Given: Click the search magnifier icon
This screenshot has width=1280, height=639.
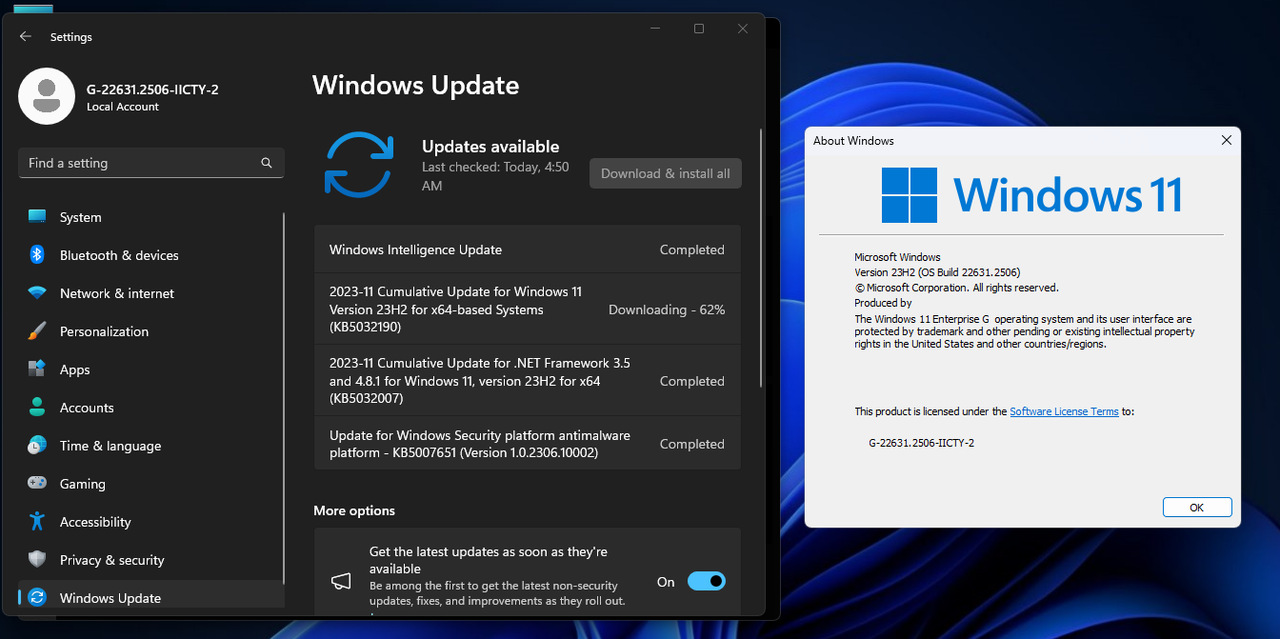Looking at the screenshot, I should (267, 163).
